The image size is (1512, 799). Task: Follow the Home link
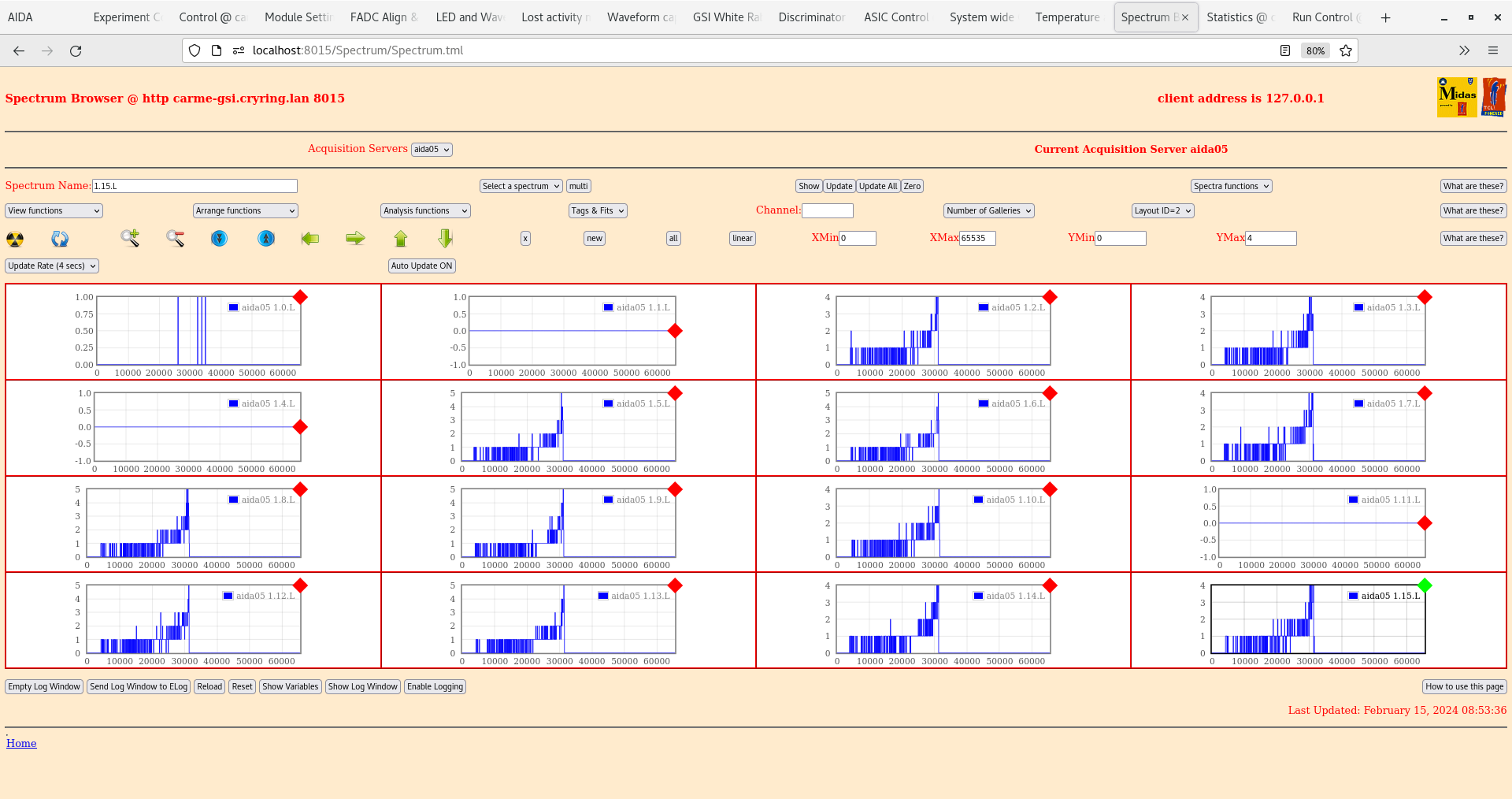click(x=21, y=743)
